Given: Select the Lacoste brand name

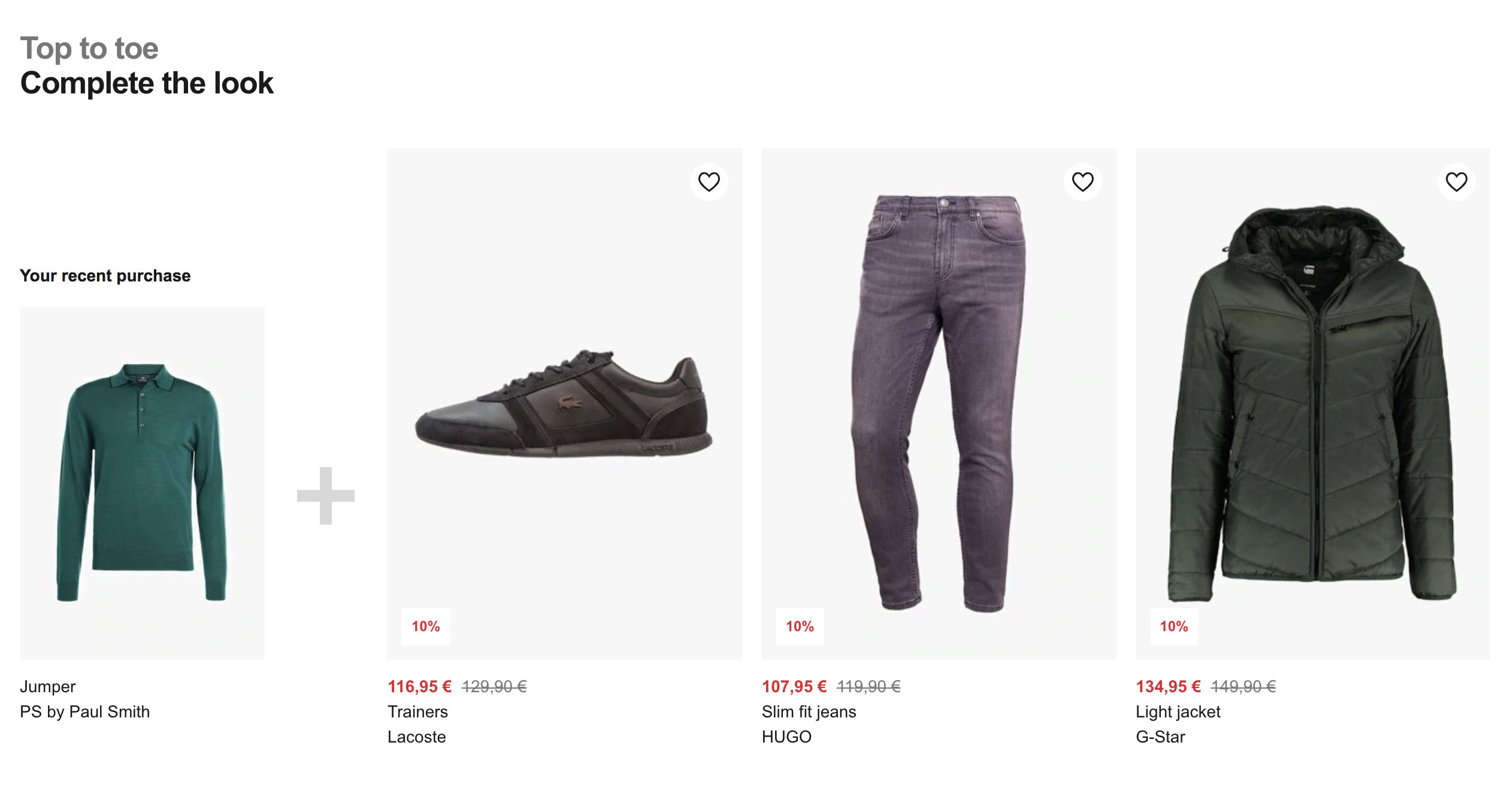Looking at the screenshot, I should click(416, 737).
